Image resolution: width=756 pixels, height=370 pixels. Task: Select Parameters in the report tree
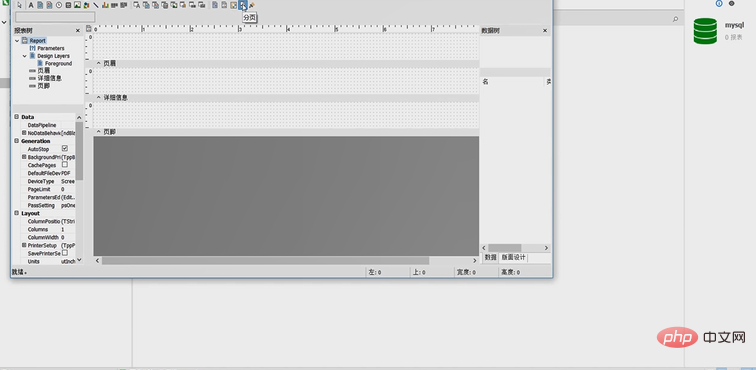coord(51,48)
